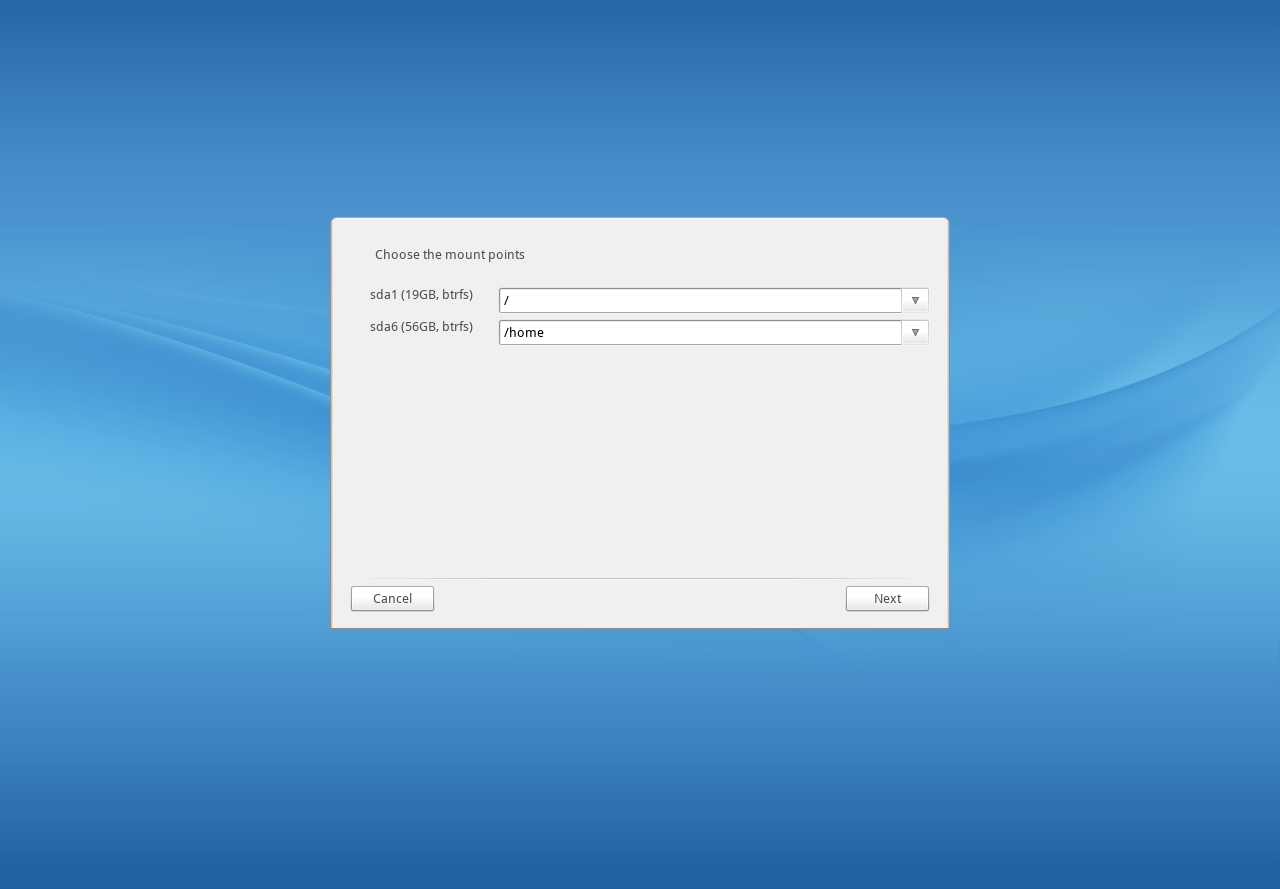Click the triangle icon beside the "/" field
1280x889 pixels.
tap(915, 301)
